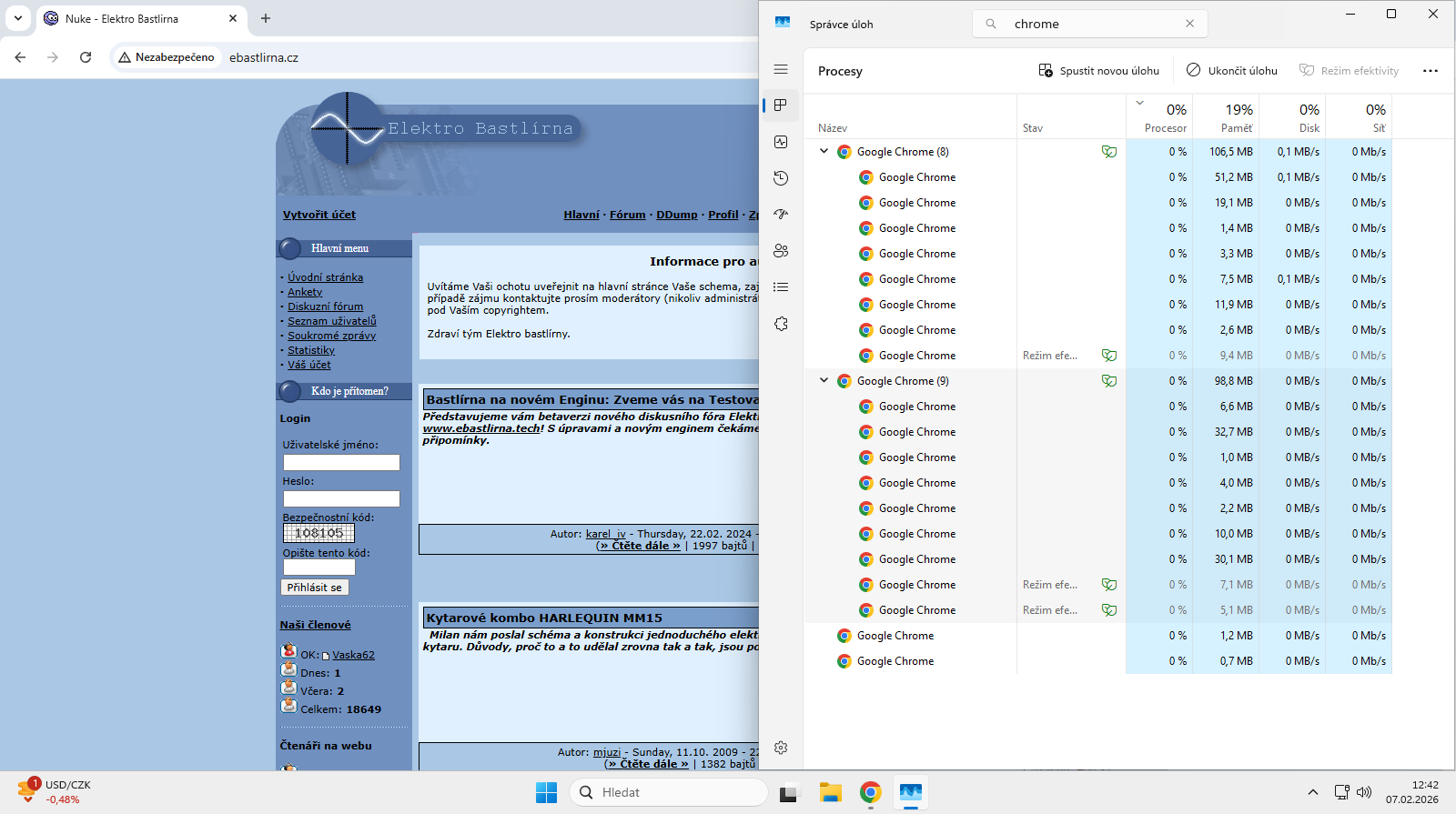Open Users page in Task Manager sidebar
Image resolution: width=1456 pixels, height=814 pixels.
point(781,251)
